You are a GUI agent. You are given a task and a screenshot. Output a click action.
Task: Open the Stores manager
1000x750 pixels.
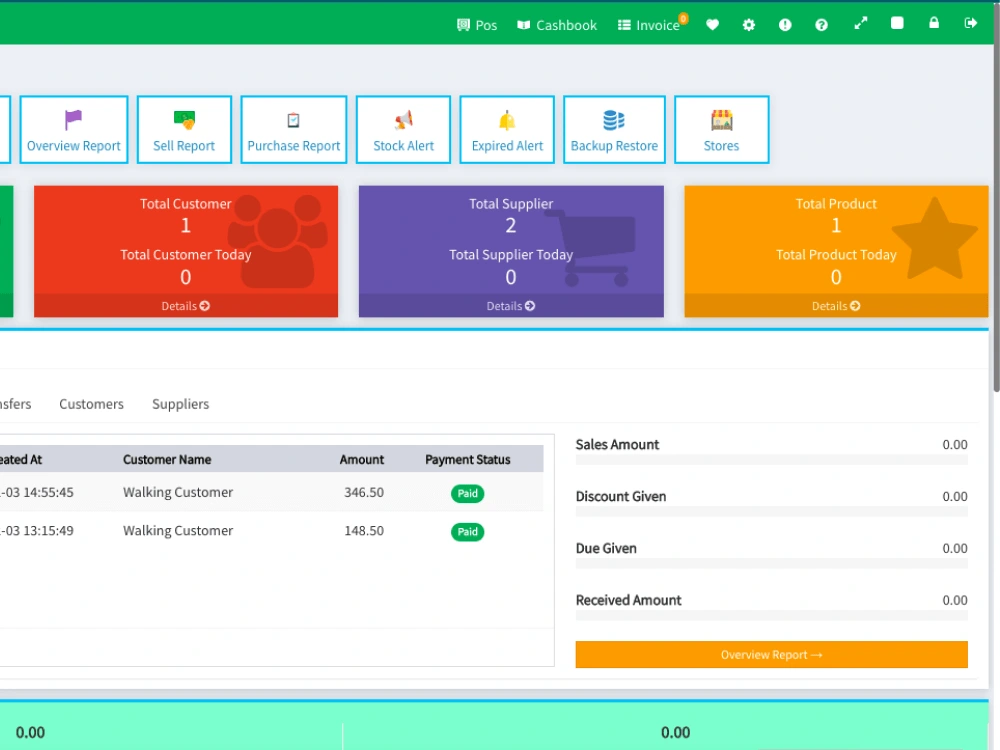click(x=721, y=129)
